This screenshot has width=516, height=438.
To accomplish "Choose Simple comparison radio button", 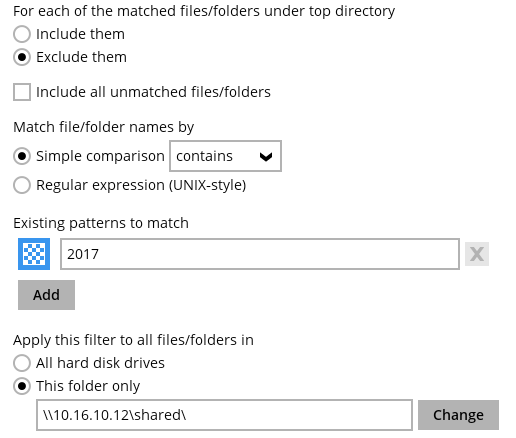I will (22, 156).
